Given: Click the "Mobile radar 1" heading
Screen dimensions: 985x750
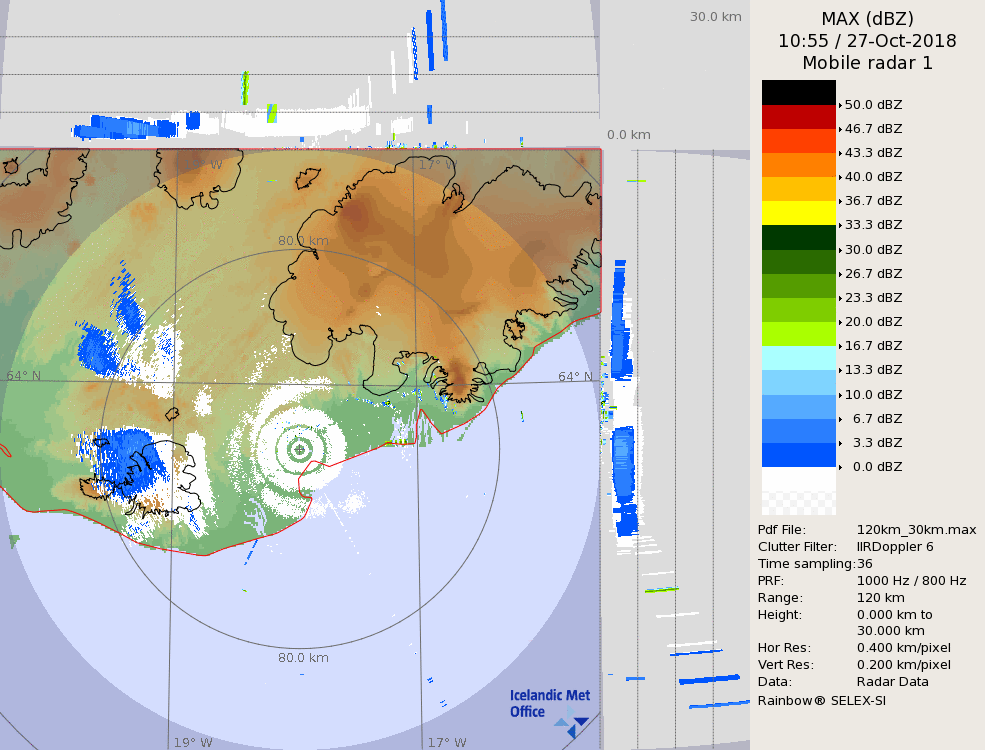Looking at the screenshot, I should click(x=867, y=63).
